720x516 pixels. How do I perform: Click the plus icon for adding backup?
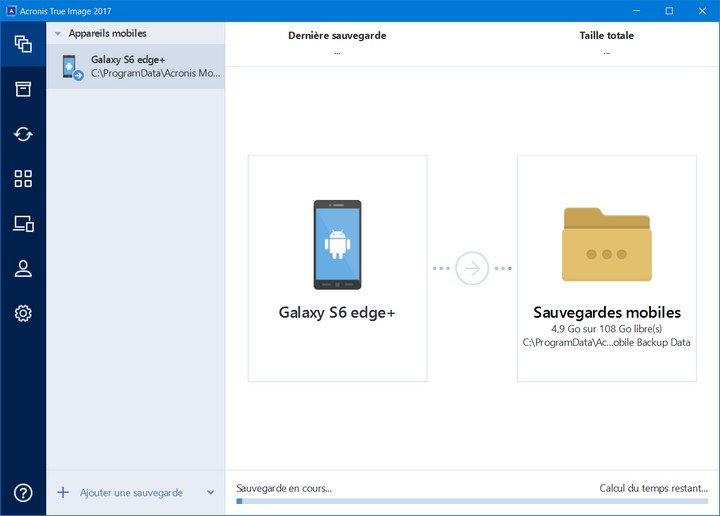tap(63, 493)
